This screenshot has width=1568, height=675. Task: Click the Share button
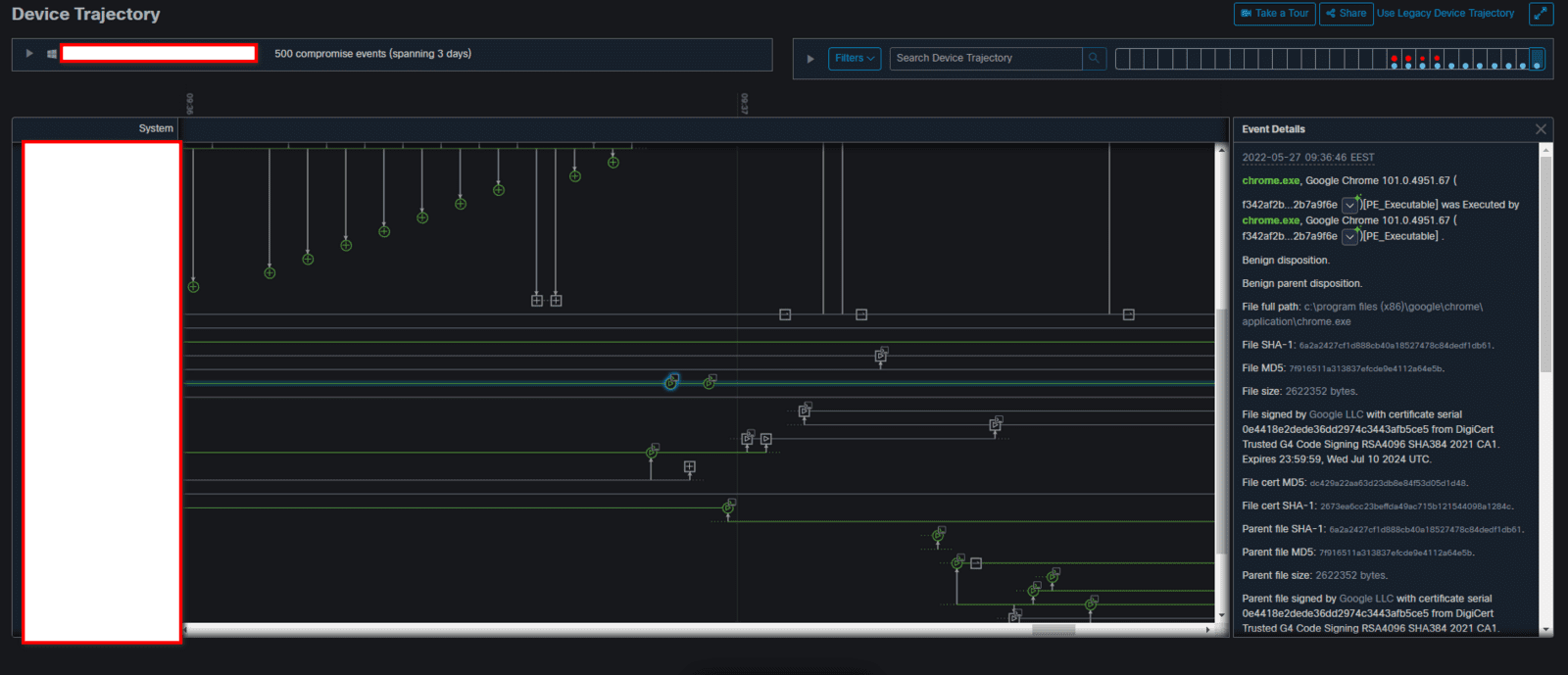coord(1347,14)
